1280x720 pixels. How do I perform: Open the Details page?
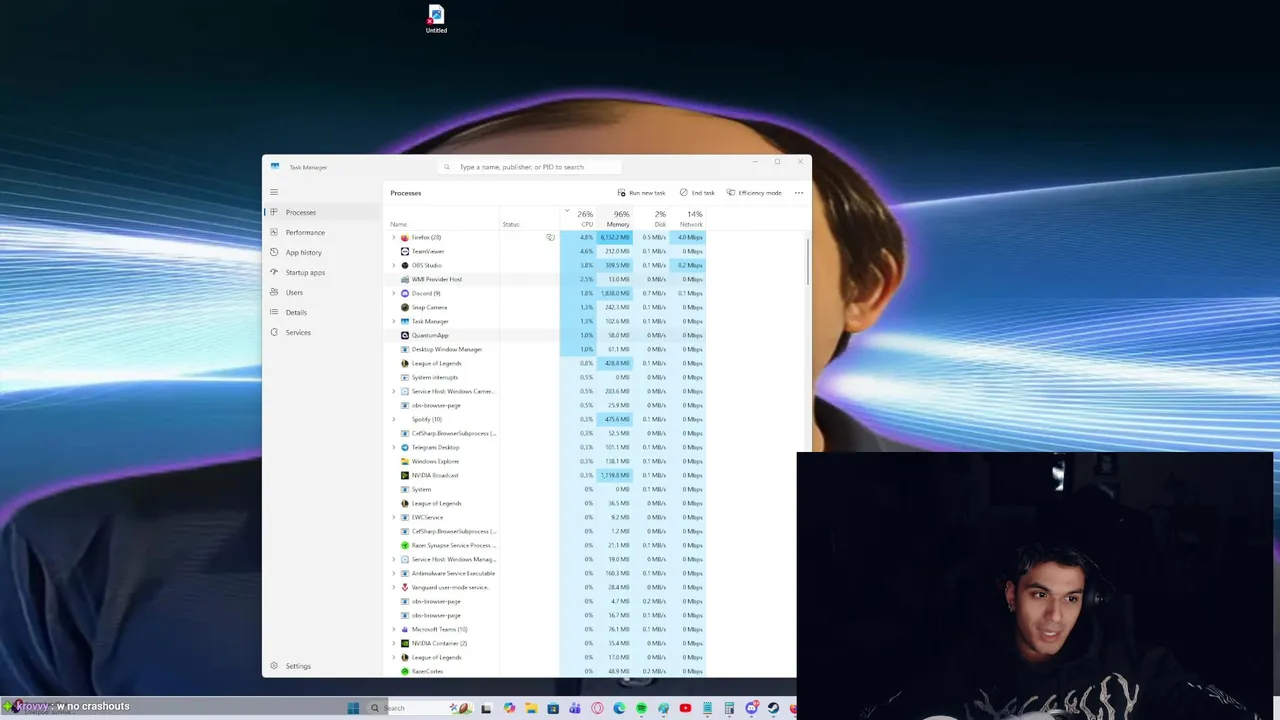322,312
